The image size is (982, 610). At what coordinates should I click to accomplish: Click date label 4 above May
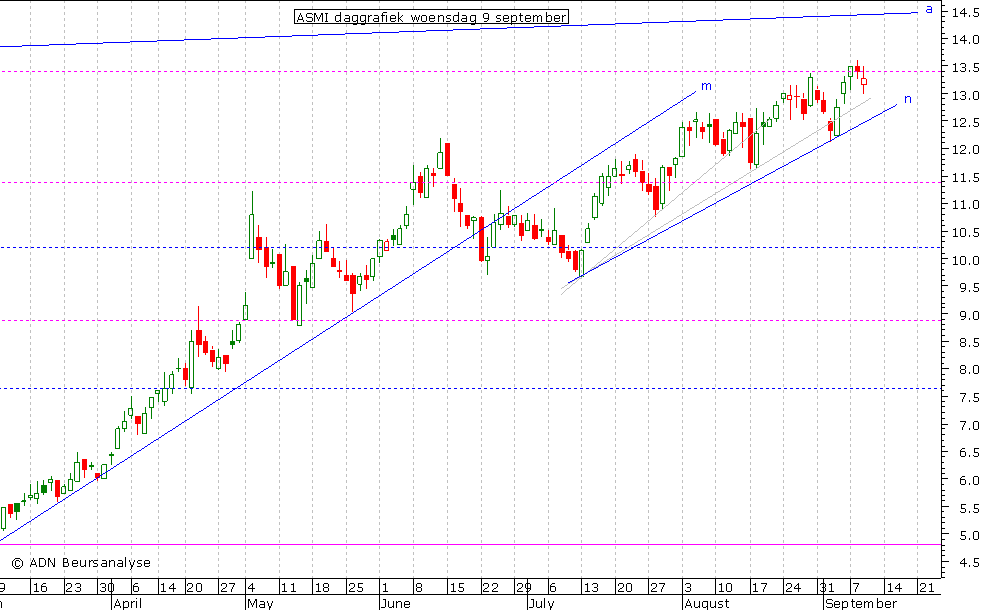click(x=251, y=587)
